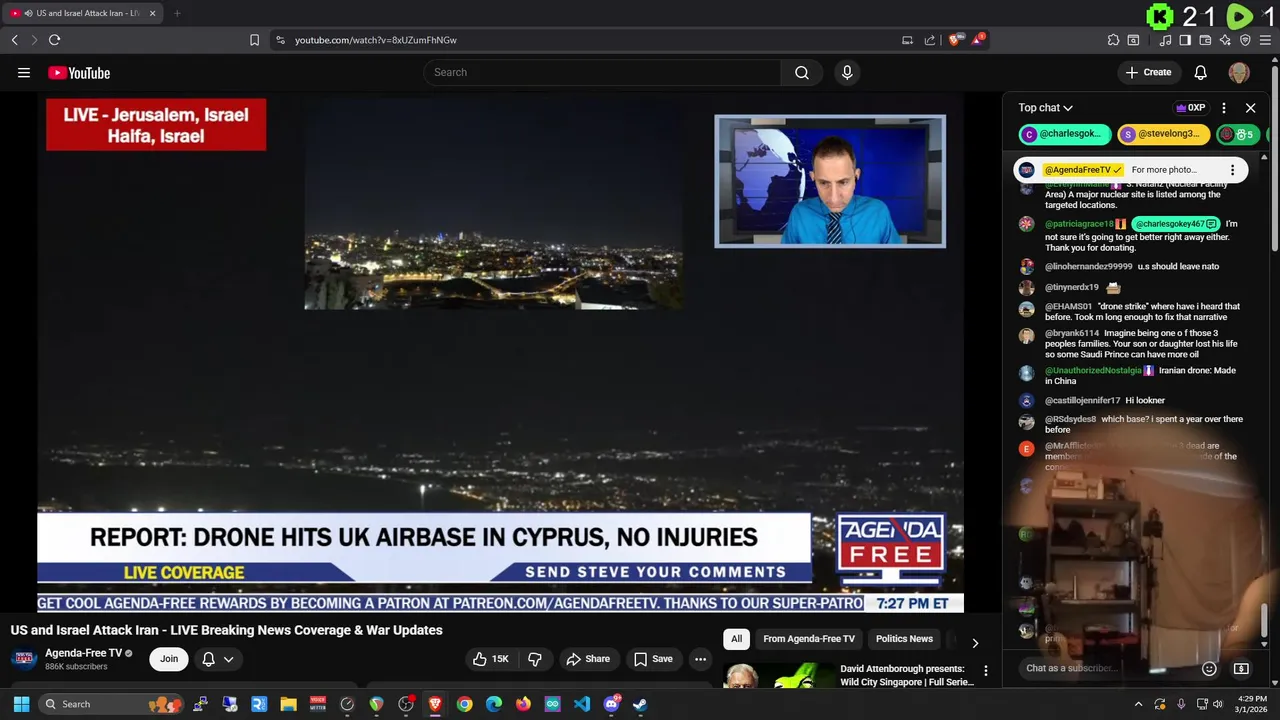Click browser back arrow
Image resolution: width=1280 pixels, height=720 pixels.
tap(15, 40)
